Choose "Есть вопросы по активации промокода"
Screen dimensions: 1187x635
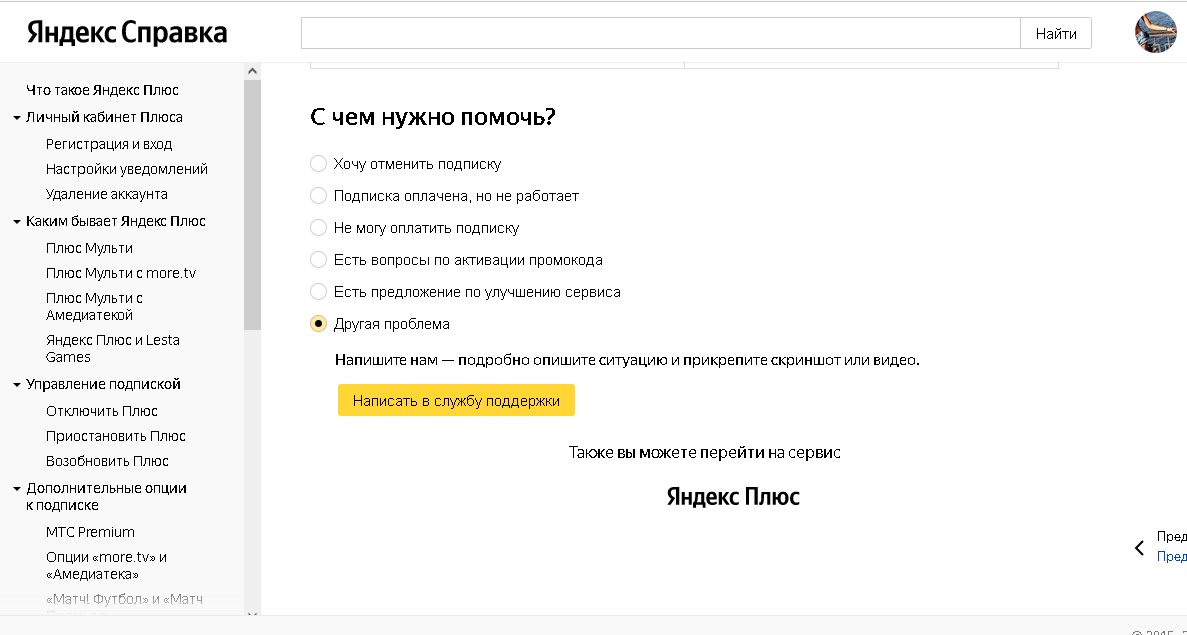(x=318, y=259)
